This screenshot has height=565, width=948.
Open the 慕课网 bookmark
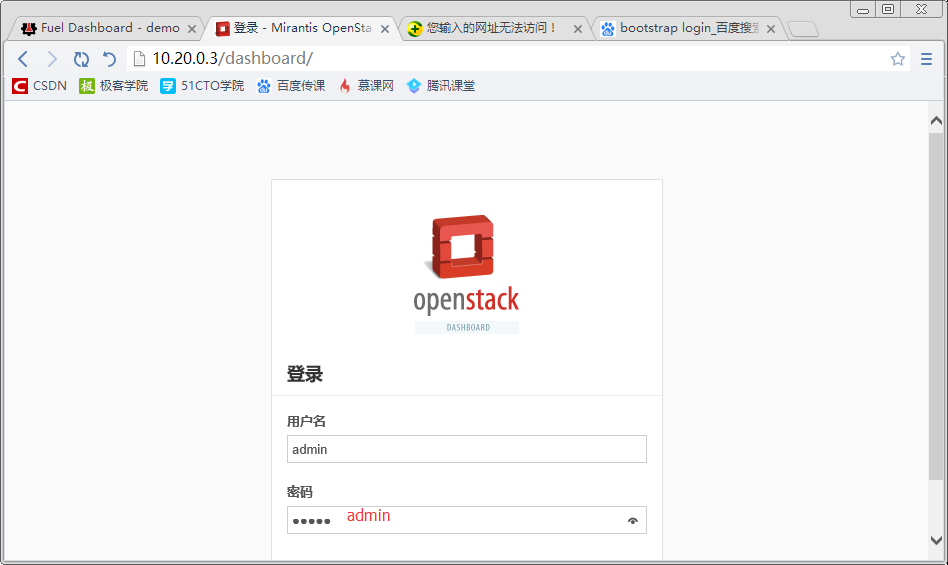[x=366, y=86]
